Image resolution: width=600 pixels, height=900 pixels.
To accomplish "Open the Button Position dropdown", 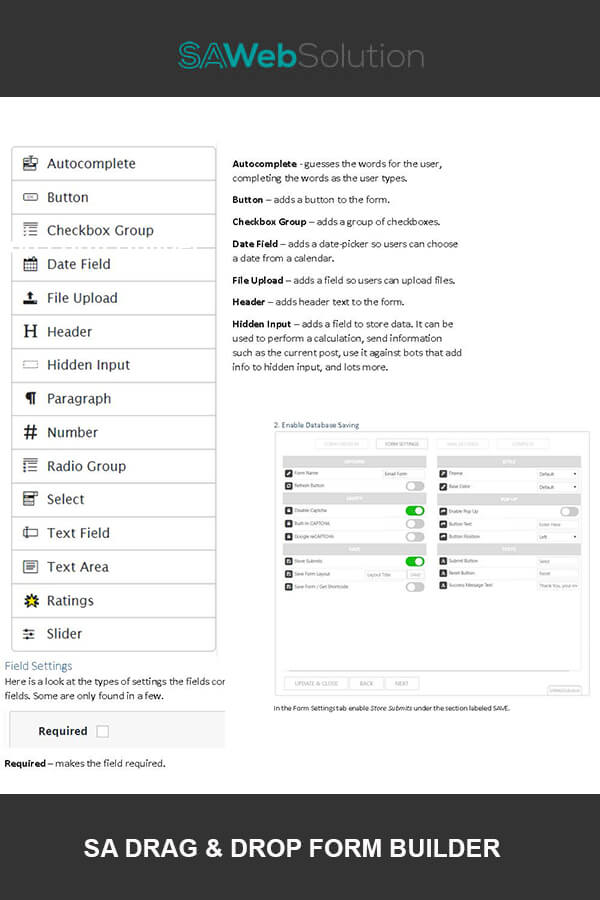I will pos(558,537).
